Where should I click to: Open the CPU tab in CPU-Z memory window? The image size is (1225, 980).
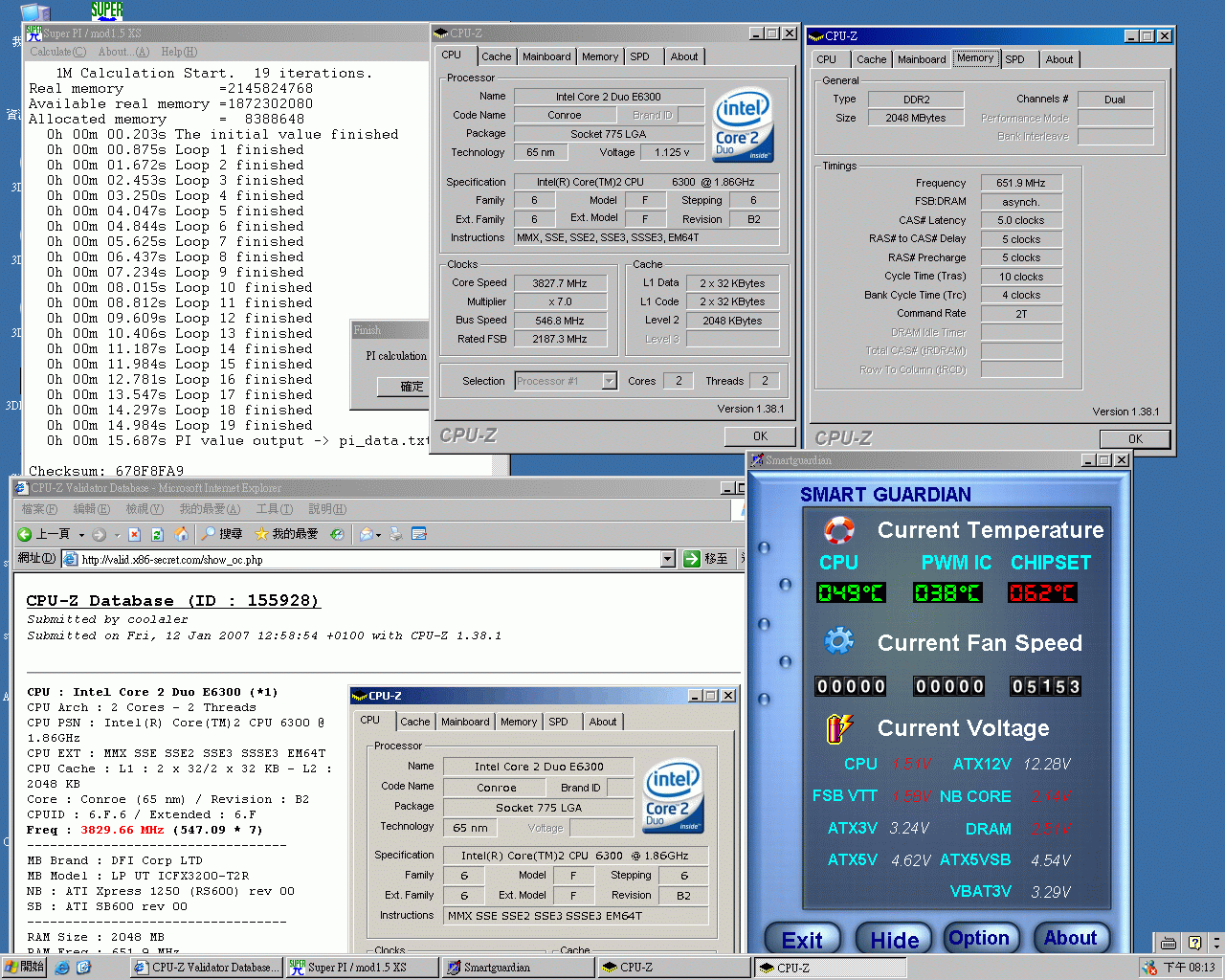(x=826, y=59)
